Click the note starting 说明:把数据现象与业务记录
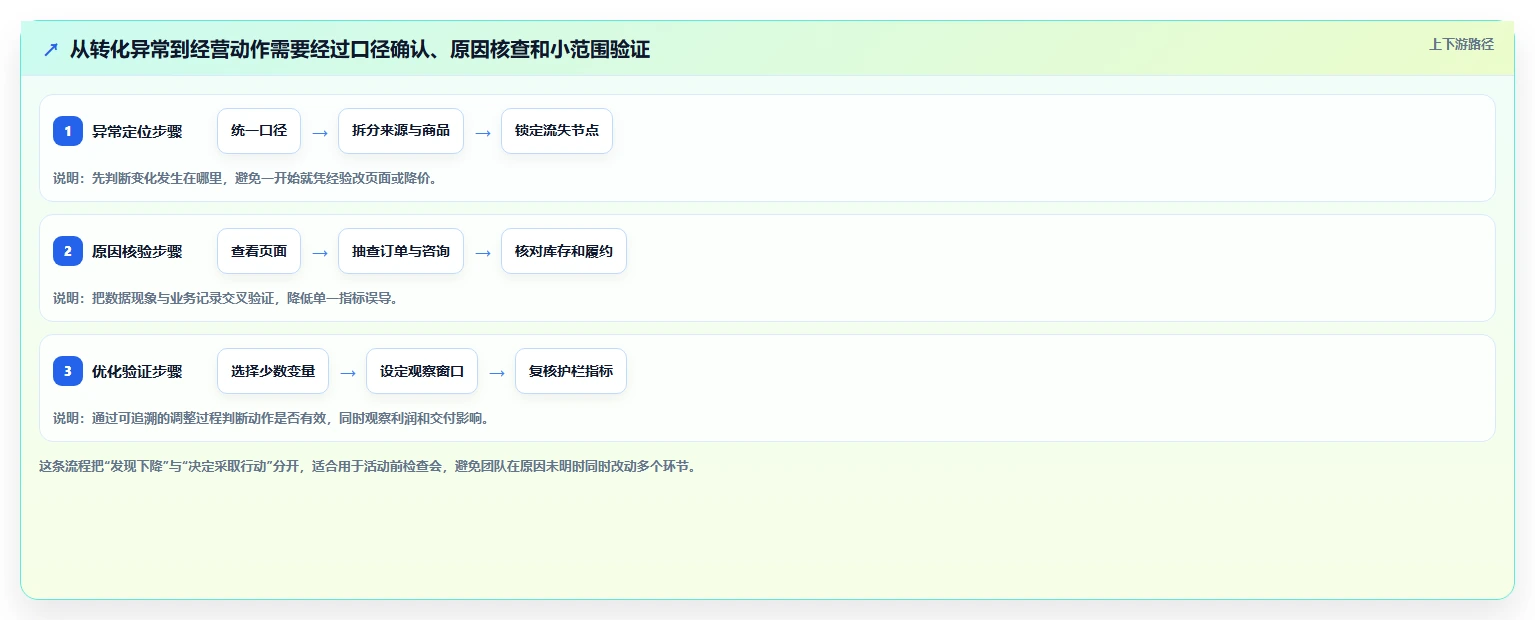The height and width of the screenshot is (620, 1535). 225,298
